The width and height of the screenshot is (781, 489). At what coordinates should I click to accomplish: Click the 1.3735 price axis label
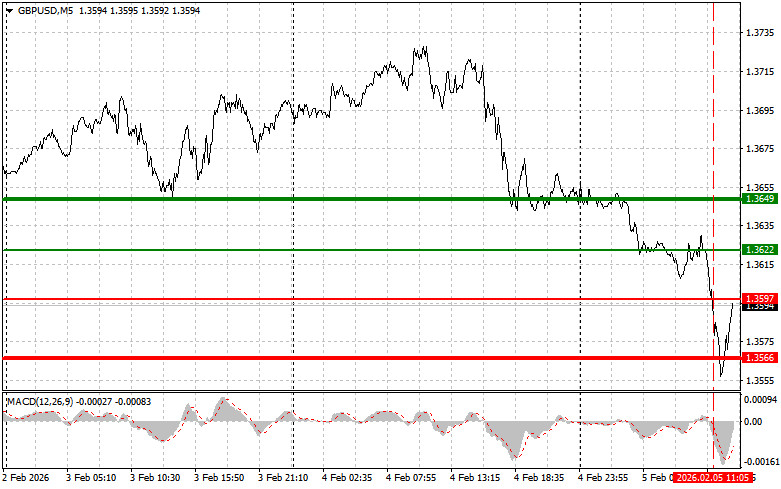(x=760, y=33)
